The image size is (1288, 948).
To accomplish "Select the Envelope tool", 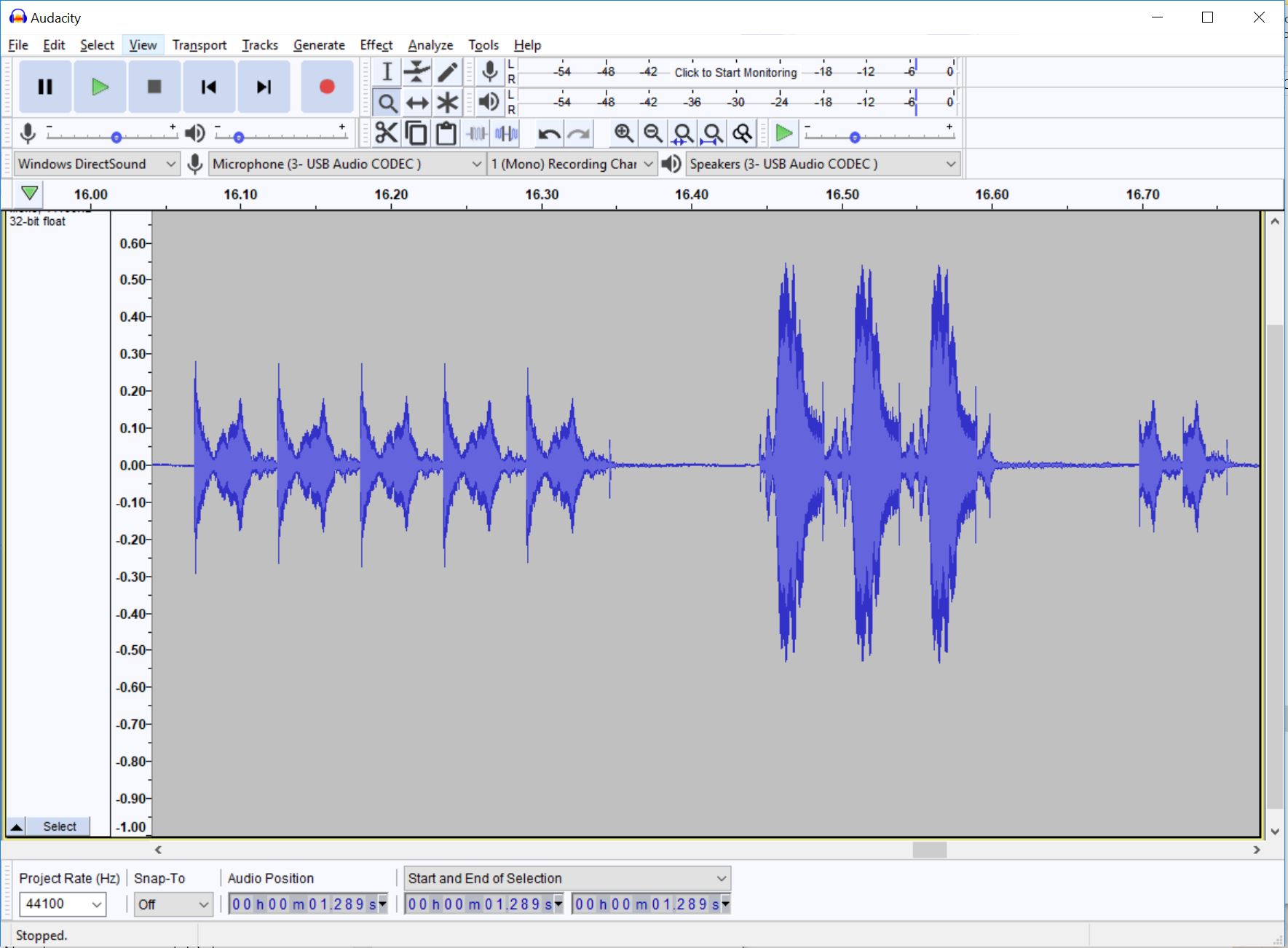I will tap(417, 72).
